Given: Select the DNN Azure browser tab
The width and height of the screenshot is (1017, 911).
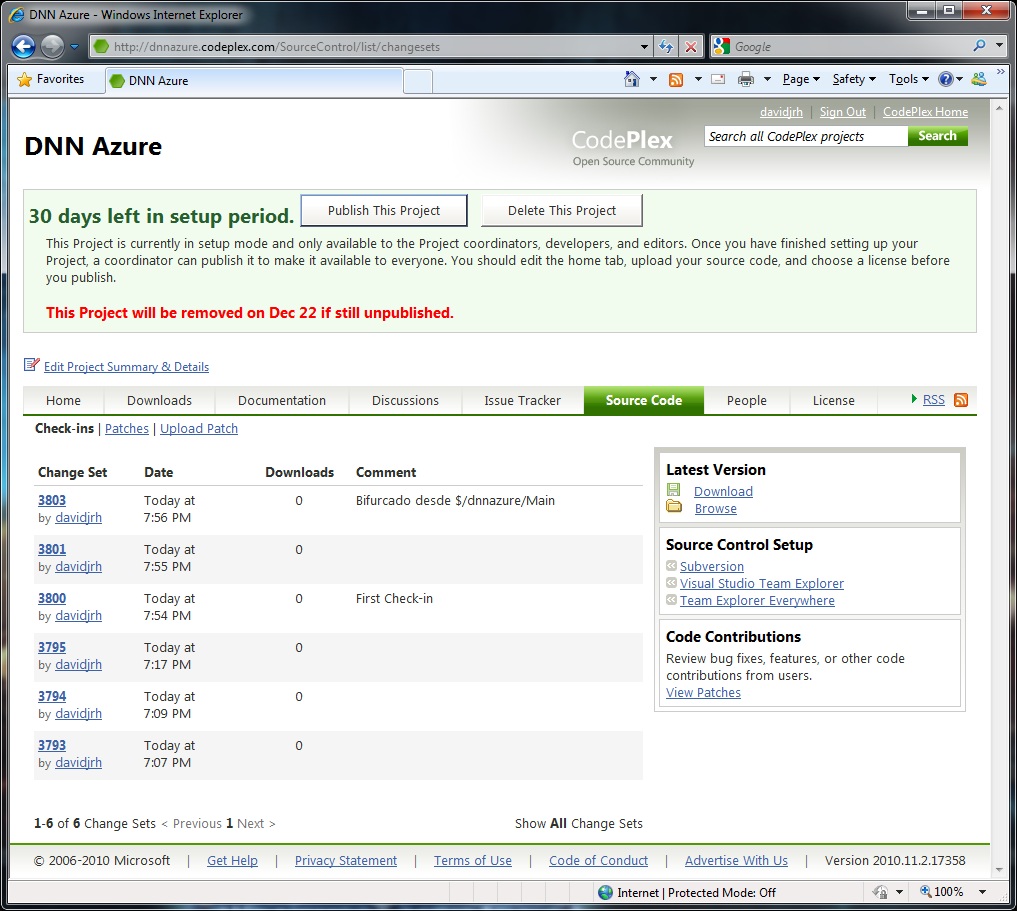Looking at the screenshot, I should [254, 80].
